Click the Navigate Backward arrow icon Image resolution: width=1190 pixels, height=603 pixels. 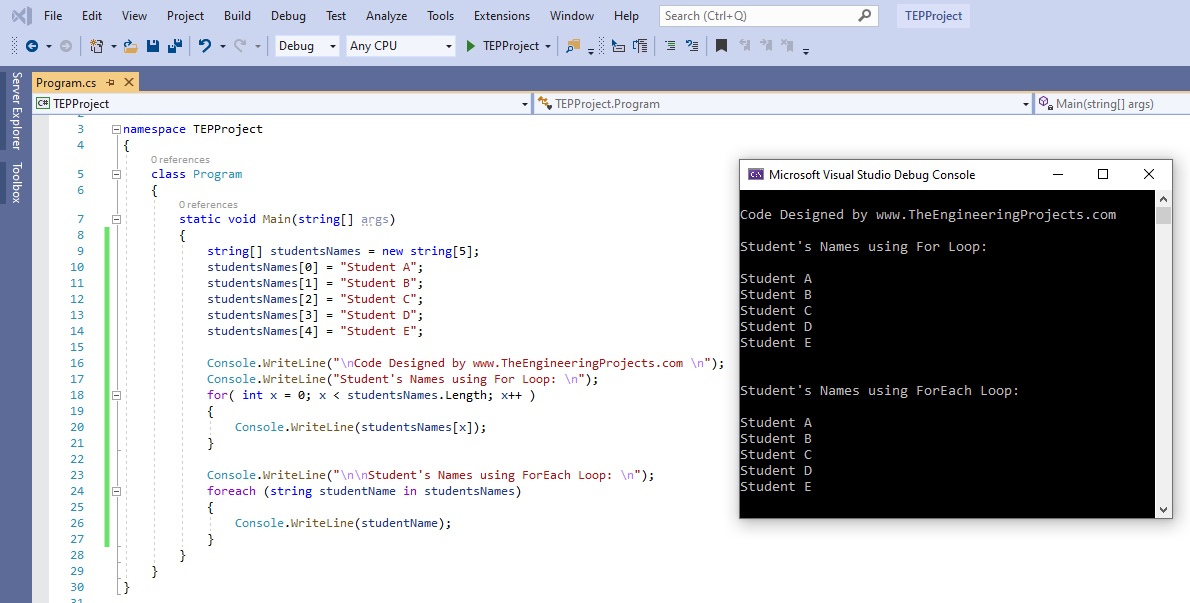32,46
